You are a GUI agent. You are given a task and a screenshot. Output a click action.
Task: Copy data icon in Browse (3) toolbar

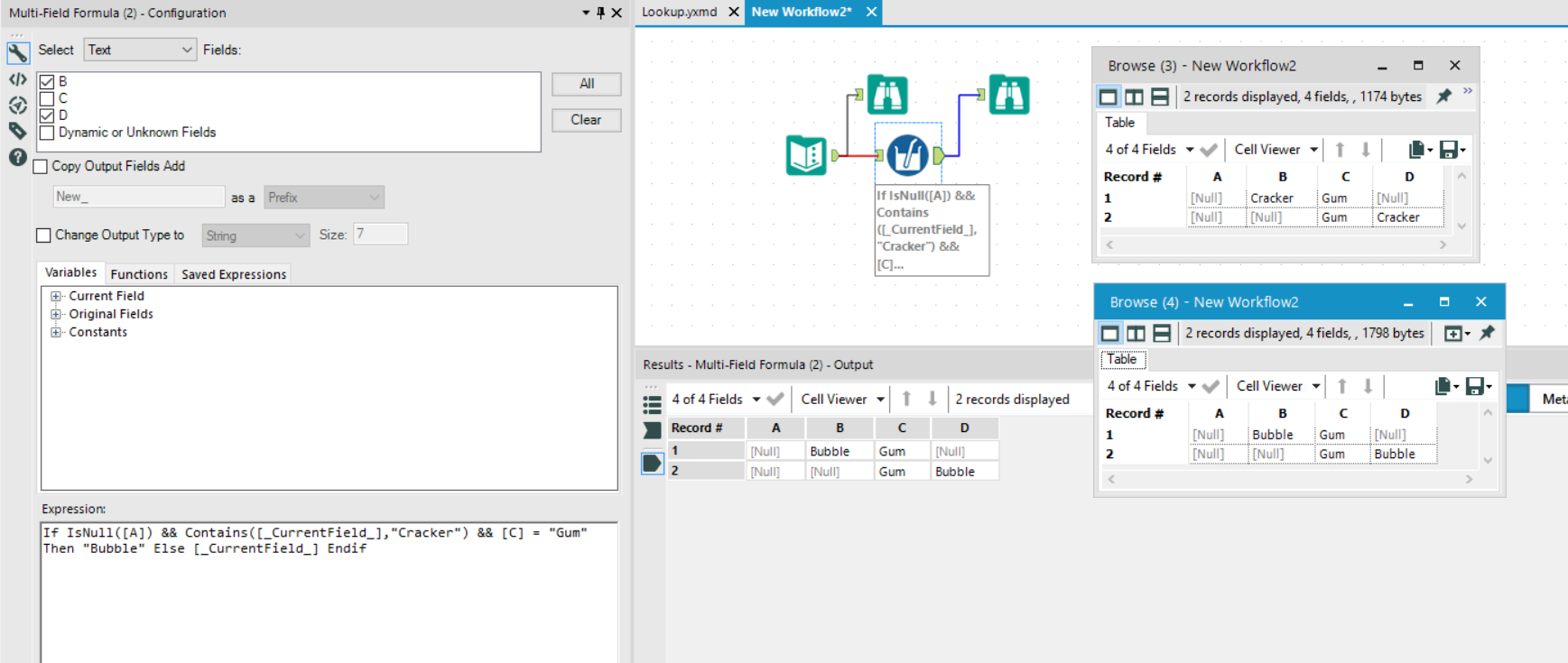1416,150
